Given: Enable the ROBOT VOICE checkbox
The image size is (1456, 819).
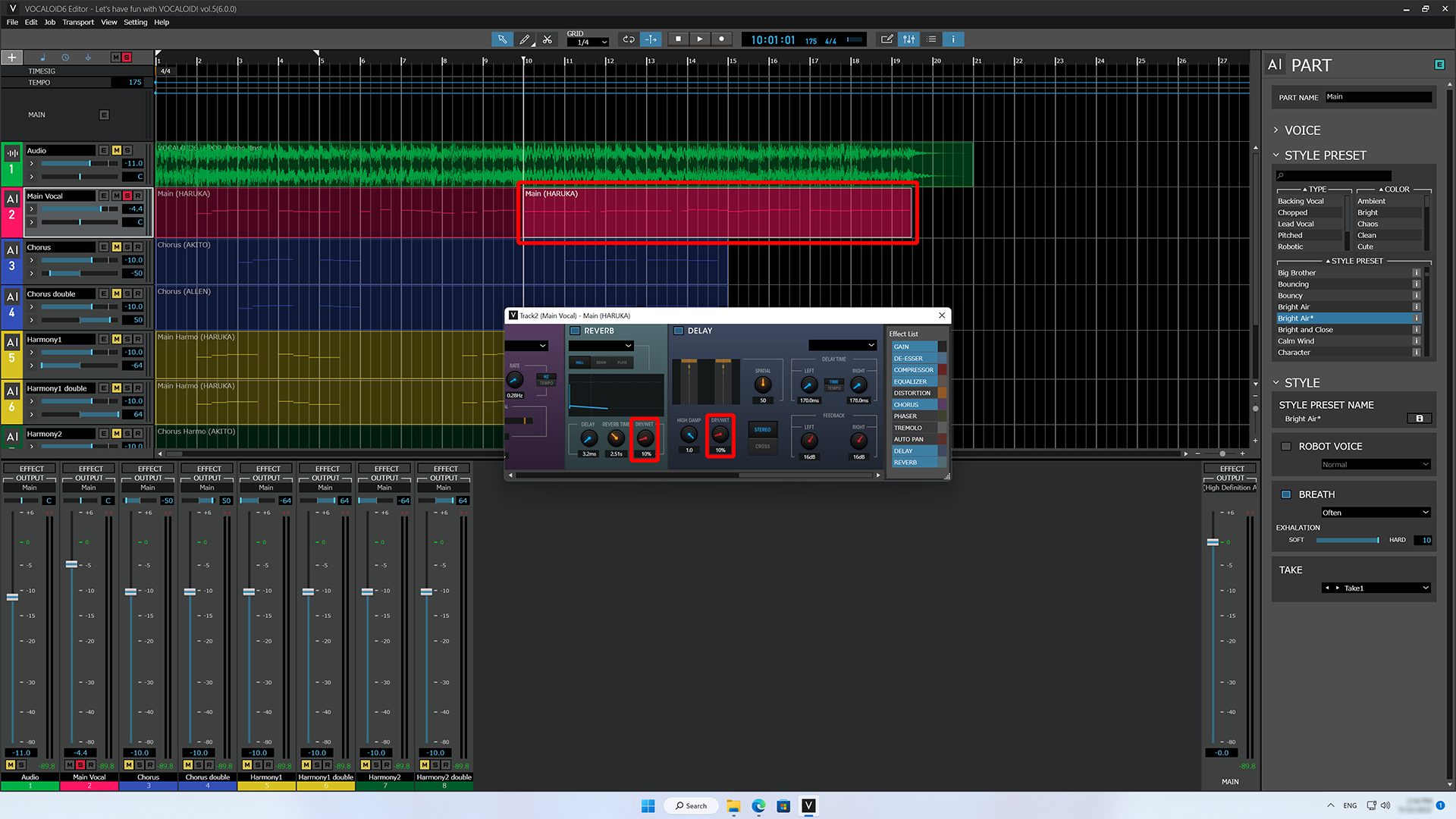Looking at the screenshot, I should point(1287,446).
